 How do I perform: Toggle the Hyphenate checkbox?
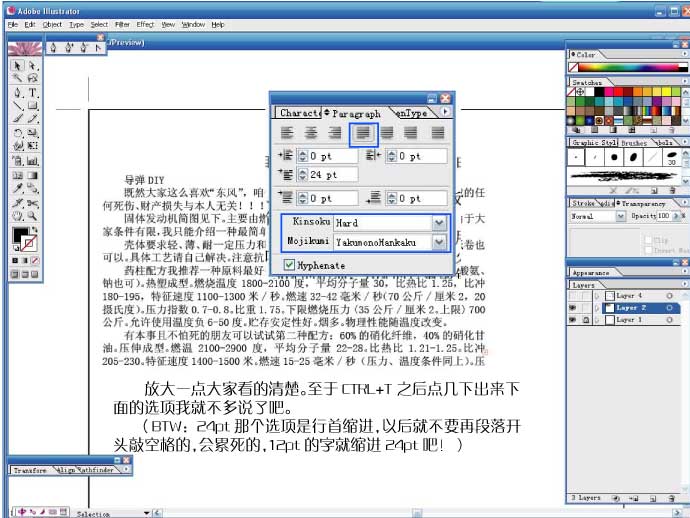click(x=289, y=265)
